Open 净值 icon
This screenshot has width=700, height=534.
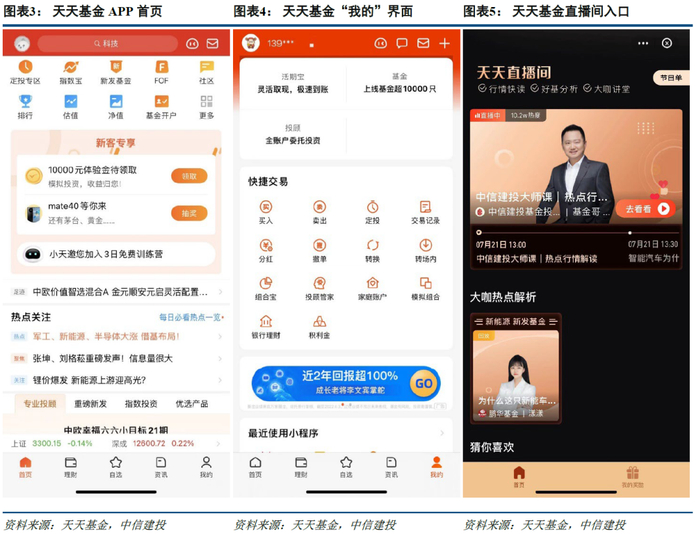pyautogui.click(x=116, y=101)
